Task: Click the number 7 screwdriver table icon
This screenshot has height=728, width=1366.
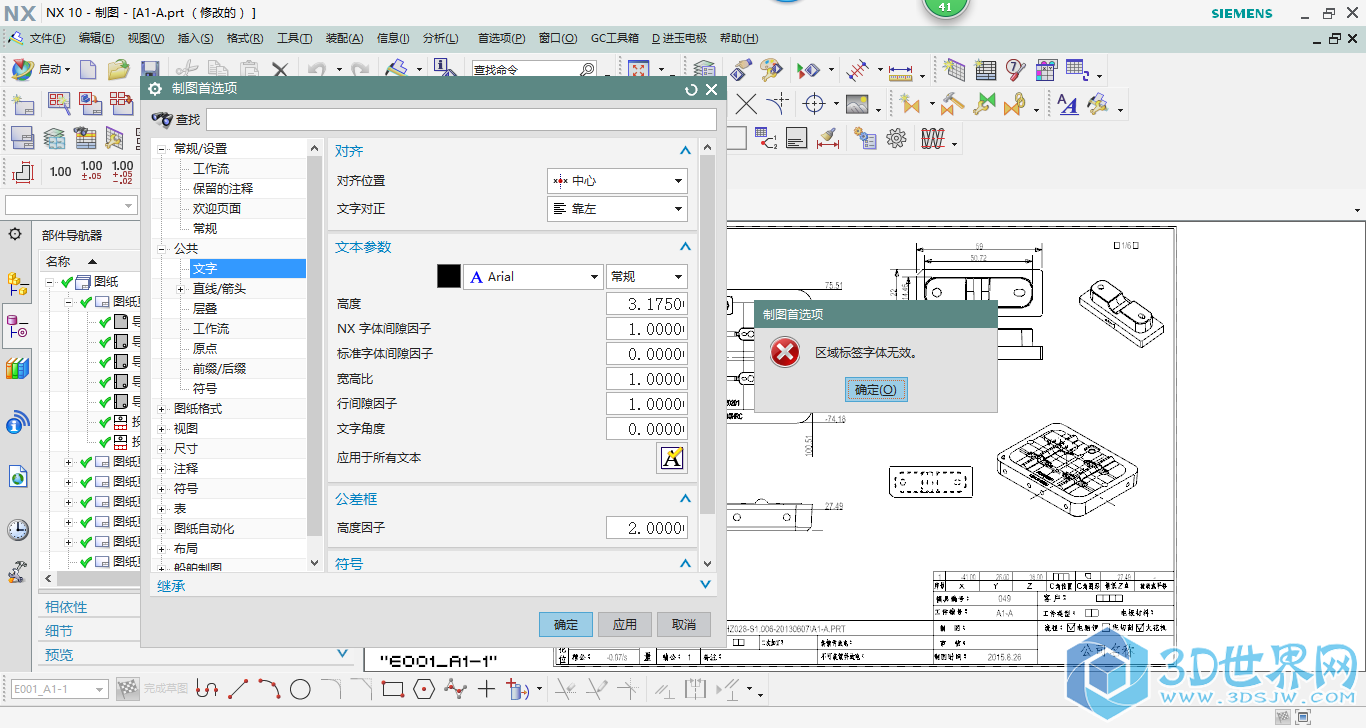Action: click(1016, 70)
